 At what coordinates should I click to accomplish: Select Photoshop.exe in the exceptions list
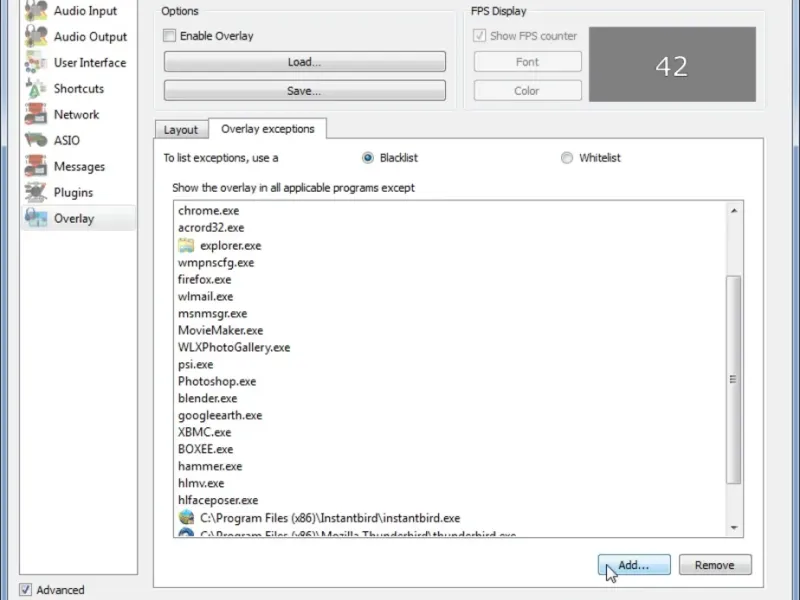click(217, 381)
